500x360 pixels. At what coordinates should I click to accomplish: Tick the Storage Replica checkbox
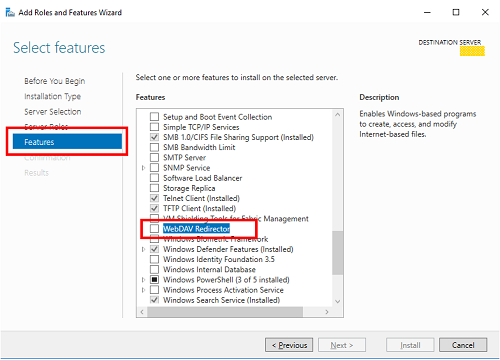(x=154, y=188)
